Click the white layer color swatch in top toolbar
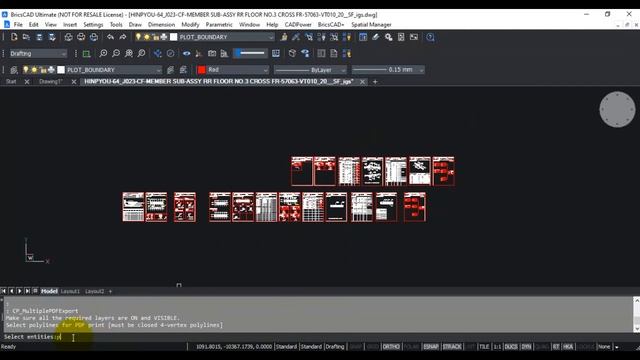 point(173,37)
